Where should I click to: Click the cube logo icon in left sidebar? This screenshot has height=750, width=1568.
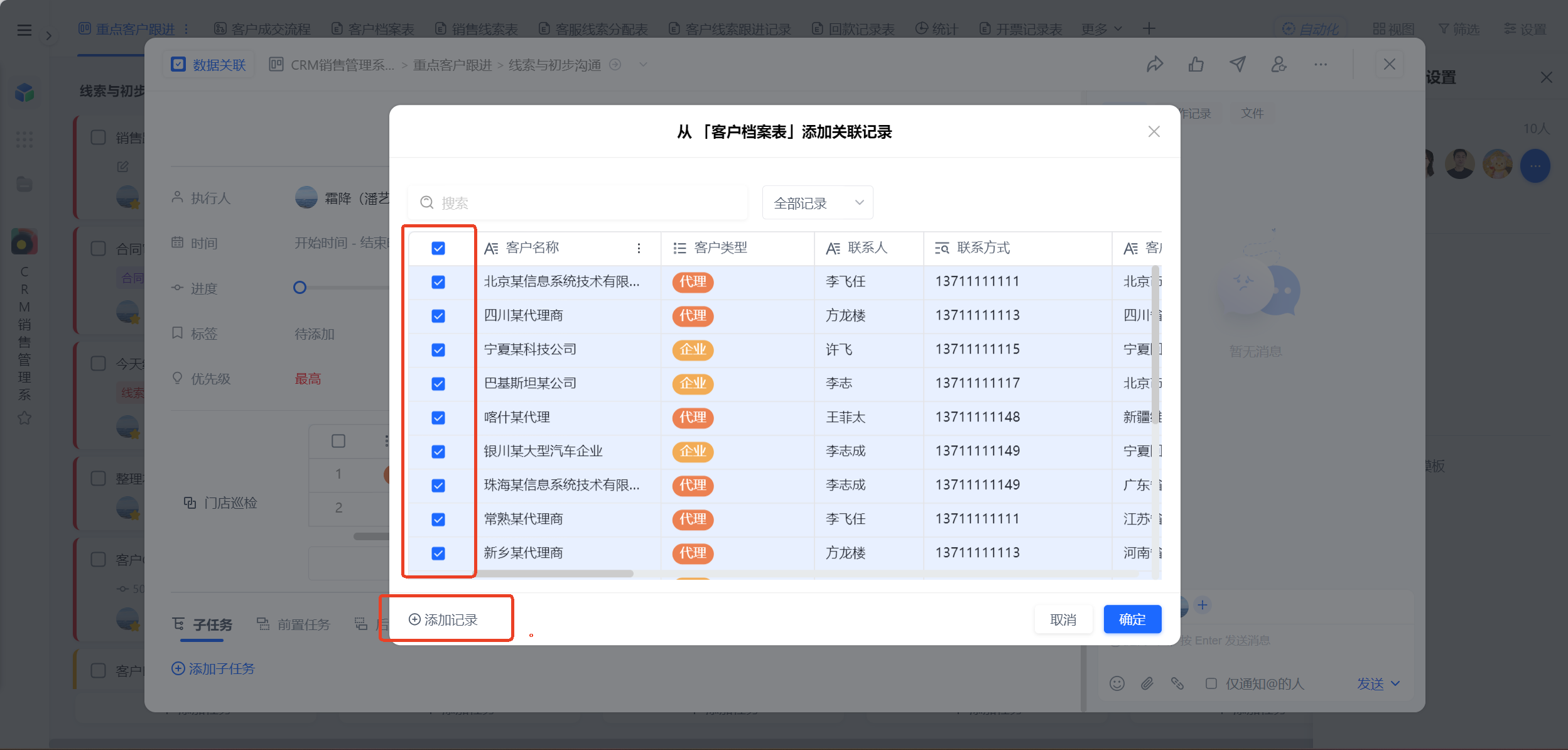coord(24,93)
